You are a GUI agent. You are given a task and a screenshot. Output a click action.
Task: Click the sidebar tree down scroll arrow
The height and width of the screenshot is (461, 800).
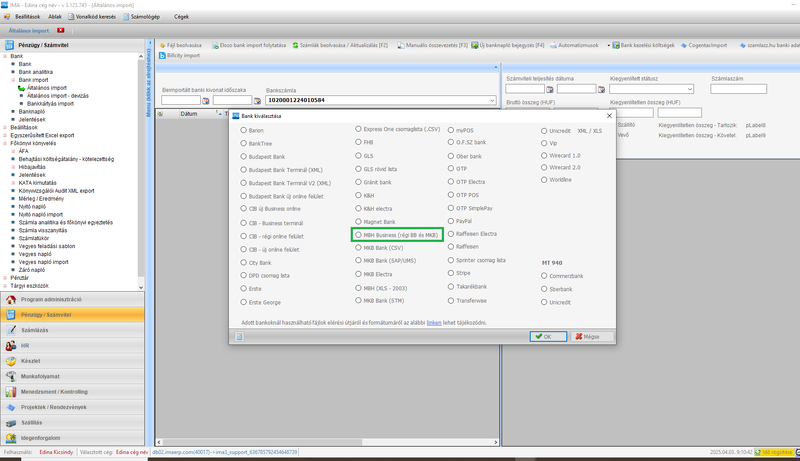coord(141,287)
